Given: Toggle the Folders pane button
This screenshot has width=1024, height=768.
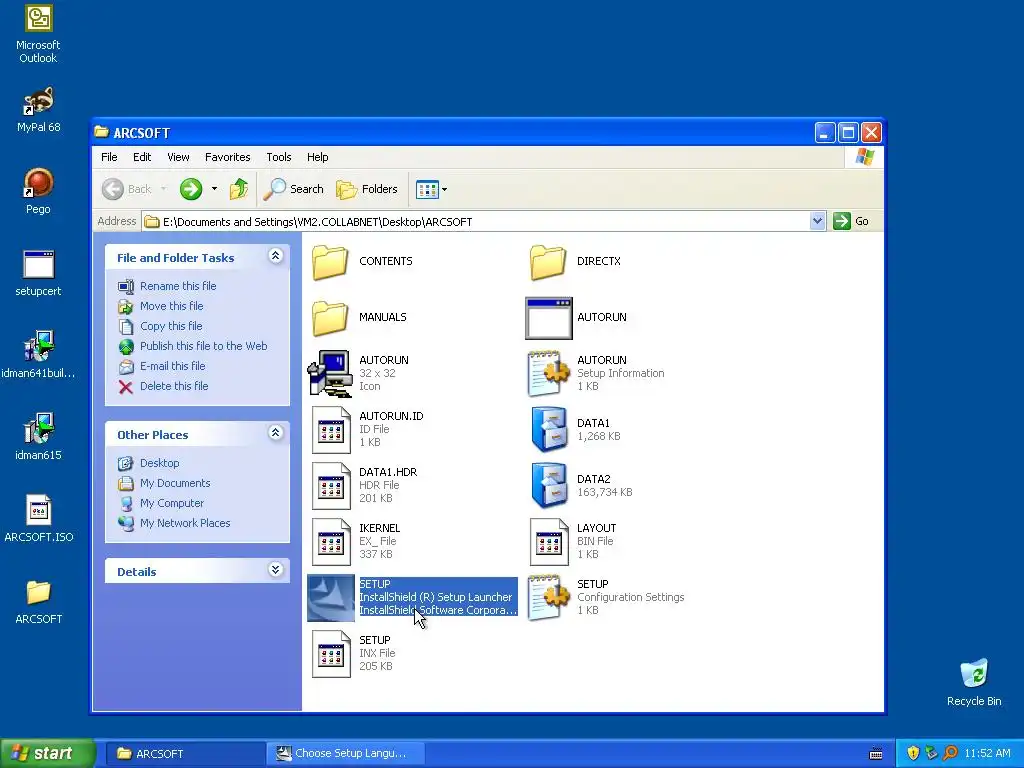Looking at the screenshot, I should tap(366, 189).
